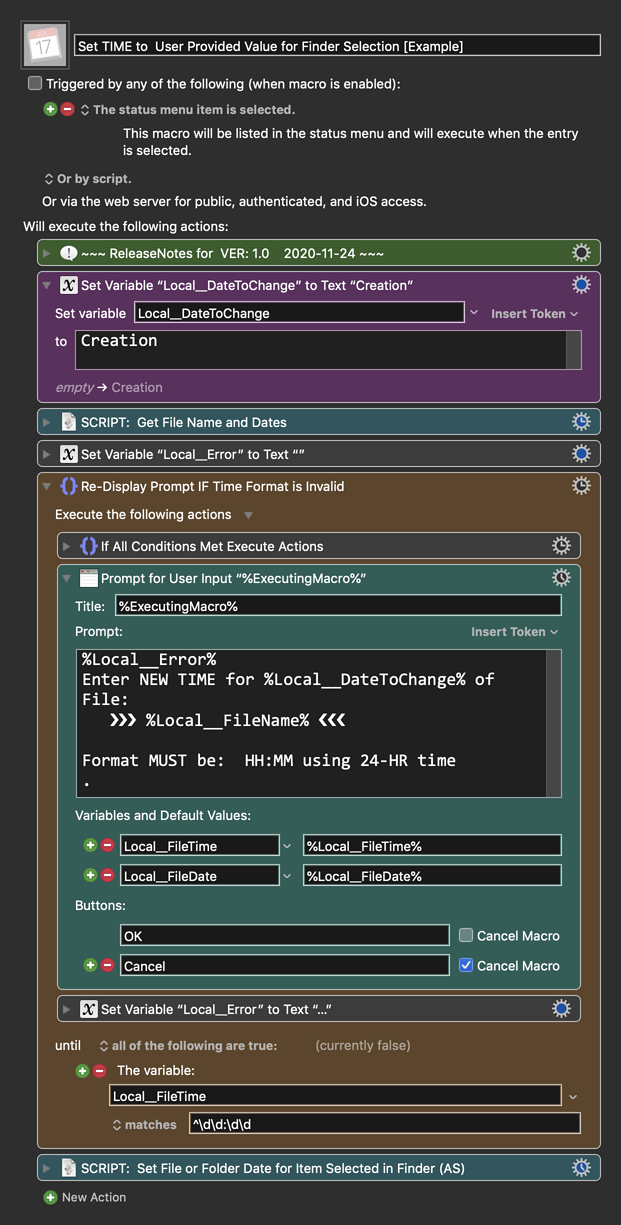Click window icon of Prompt for User Input action
621x1225 pixels.
click(88, 578)
